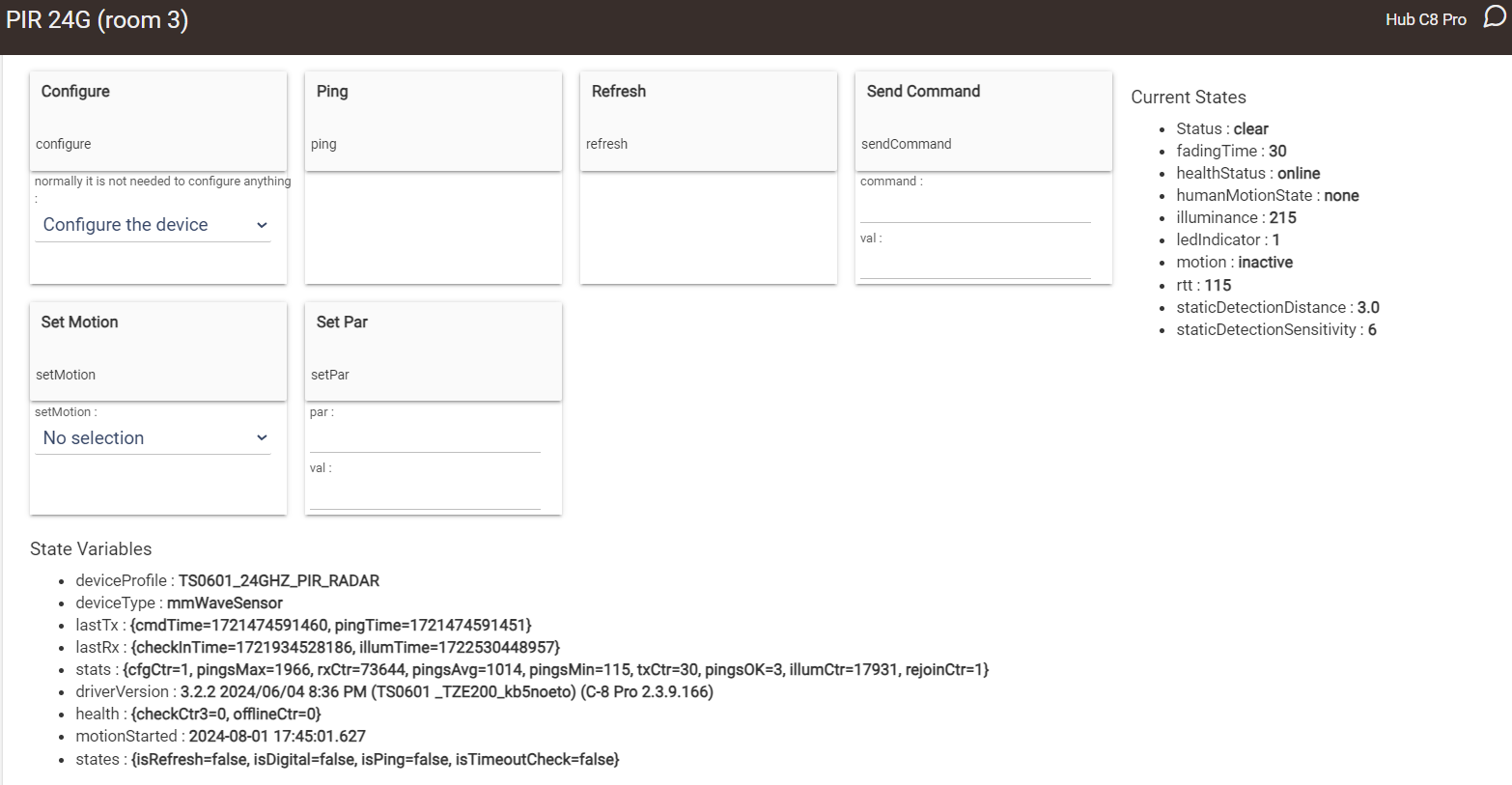Focus the Set Par 'val' input field
Screen dimensions: 1512x785
(x=425, y=494)
